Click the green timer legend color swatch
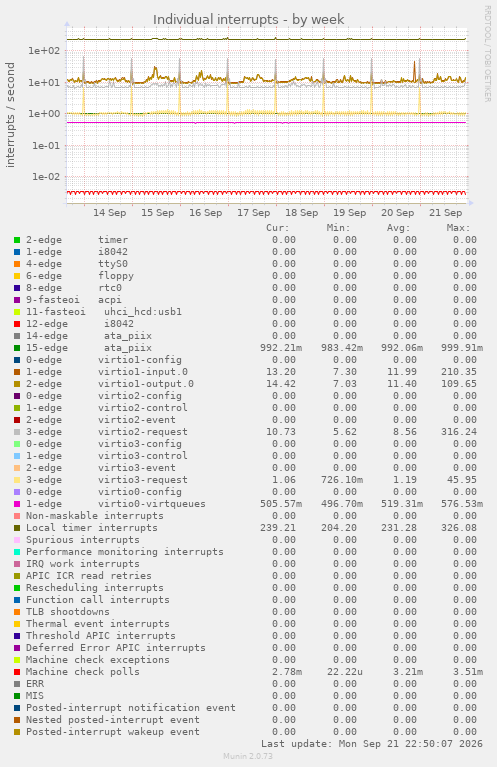This screenshot has width=497, height=767. tap(17, 240)
